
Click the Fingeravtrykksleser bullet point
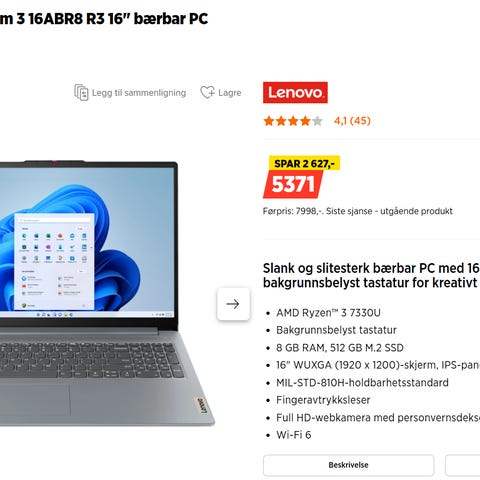click(x=323, y=400)
